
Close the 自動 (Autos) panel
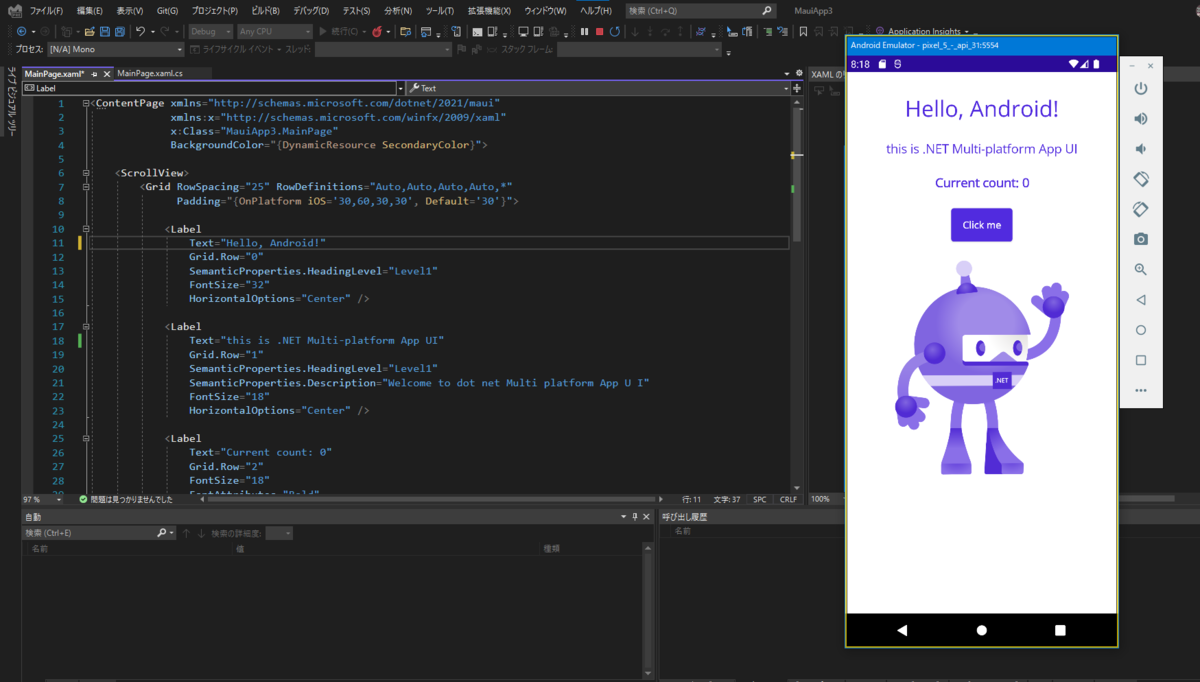point(646,517)
